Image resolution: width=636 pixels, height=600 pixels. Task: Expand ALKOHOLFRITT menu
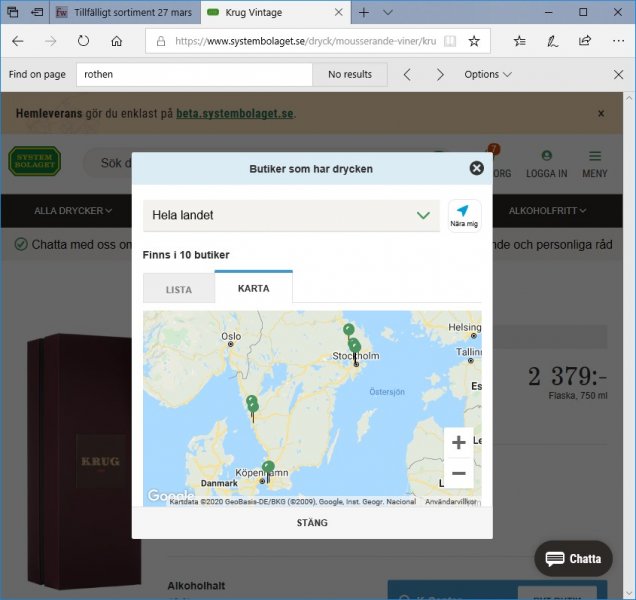[x=547, y=211]
